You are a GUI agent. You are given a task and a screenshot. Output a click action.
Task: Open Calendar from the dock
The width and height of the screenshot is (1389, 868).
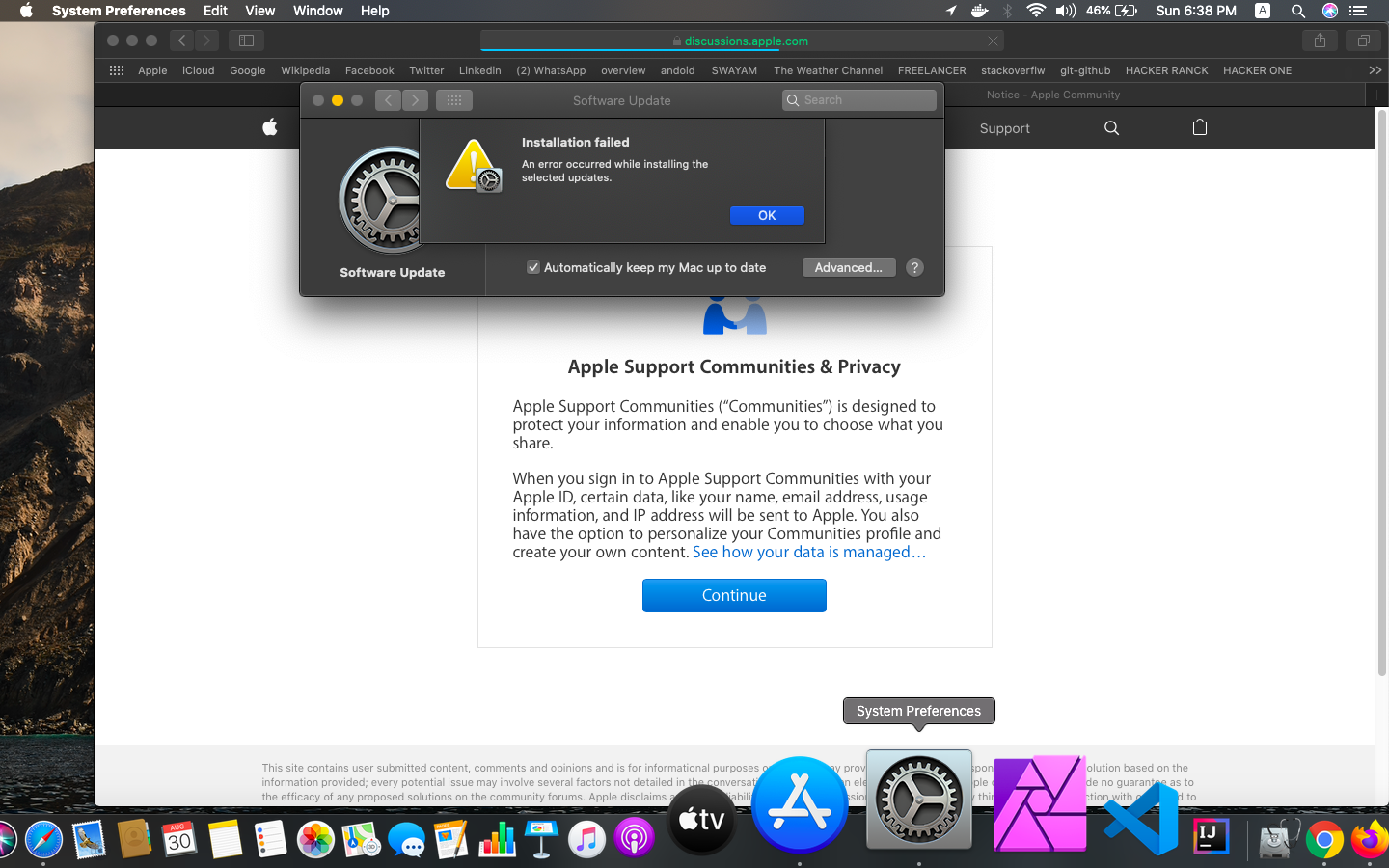[x=179, y=840]
